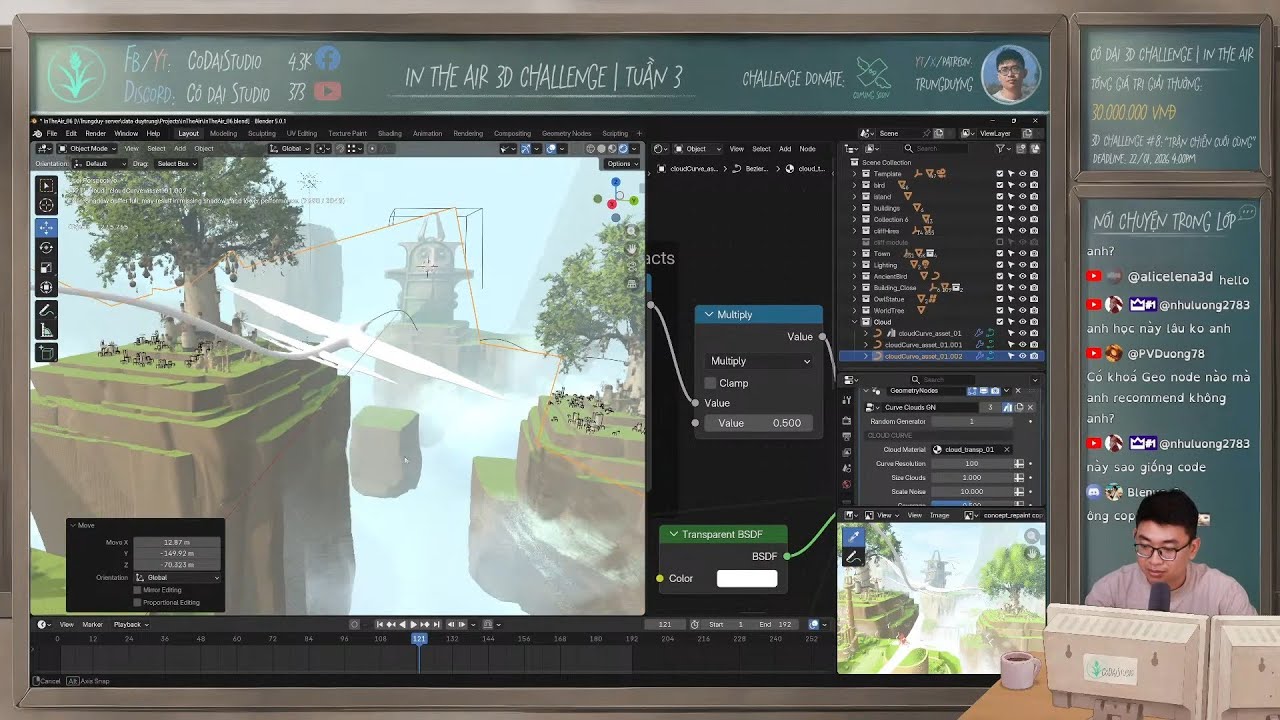Select the Cursor tool in viewport toolbar
This screenshot has height=720, width=1280.
tap(46, 205)
